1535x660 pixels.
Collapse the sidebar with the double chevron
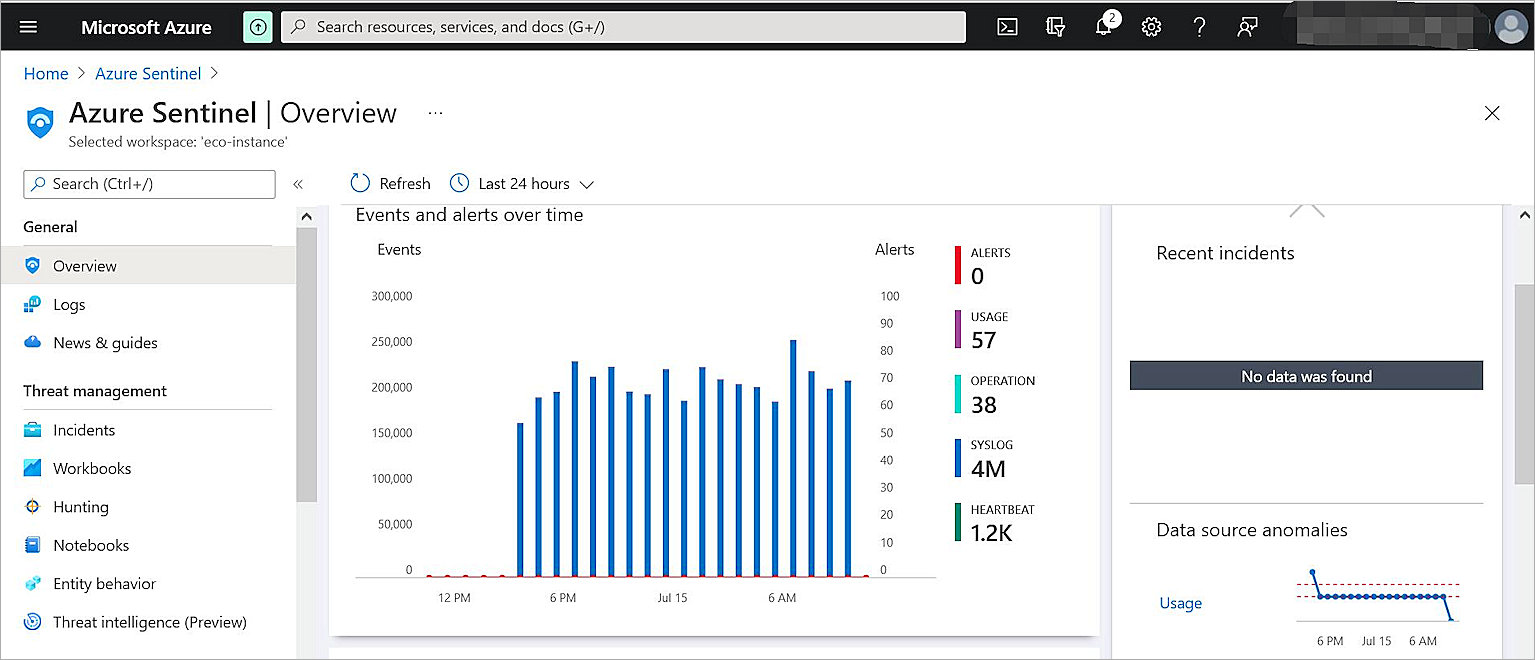pos(297,183)
